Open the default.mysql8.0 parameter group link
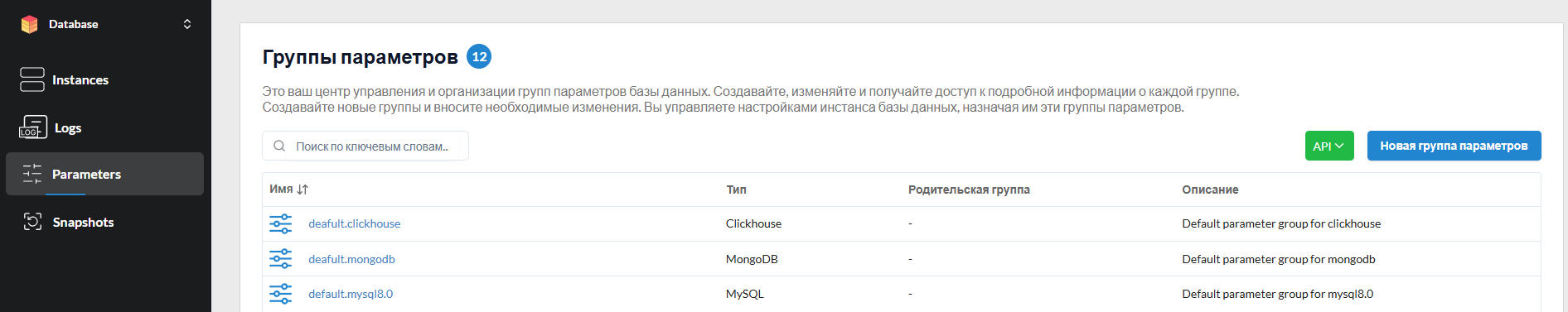Viewport: 1568px width, 312px height. click(x=351, y=294)
